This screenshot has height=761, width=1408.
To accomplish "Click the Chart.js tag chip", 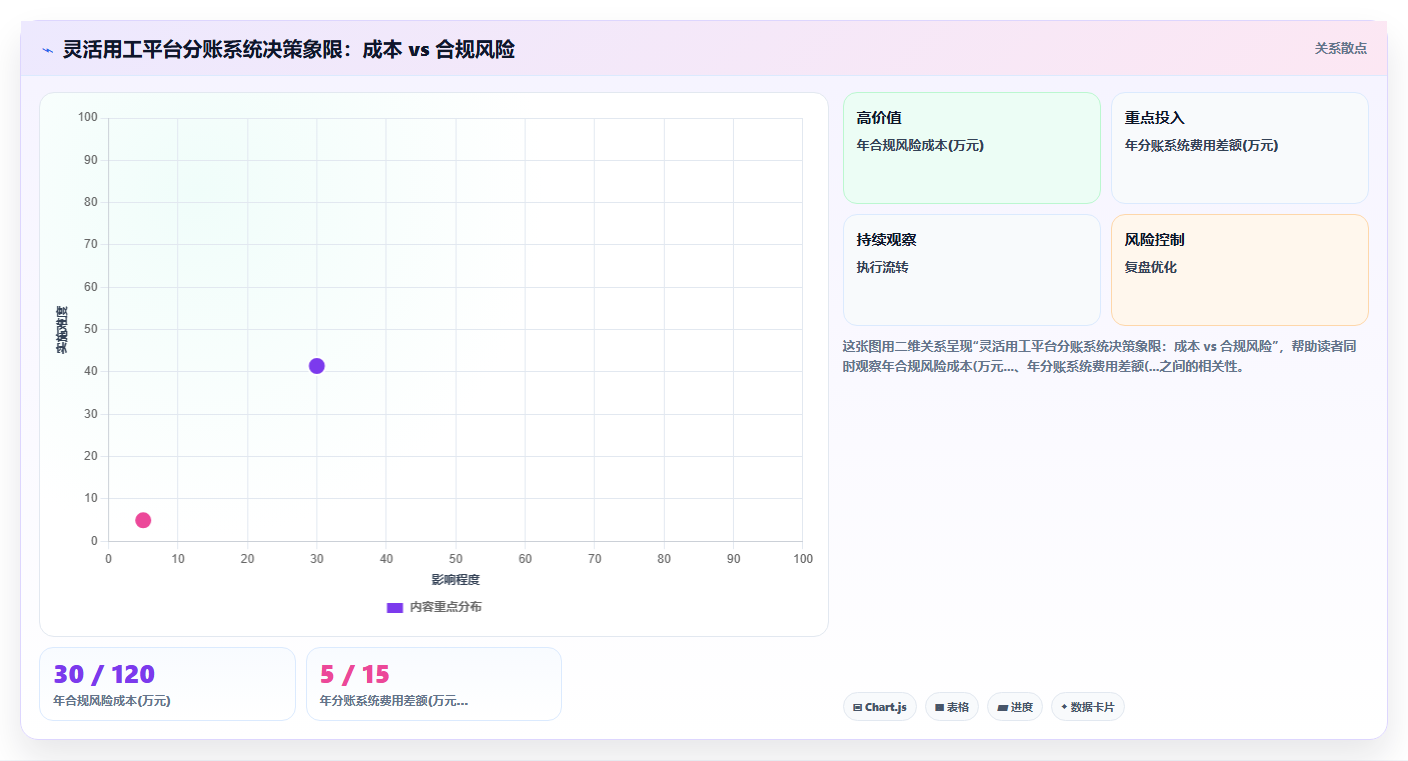I will (880, 707).
